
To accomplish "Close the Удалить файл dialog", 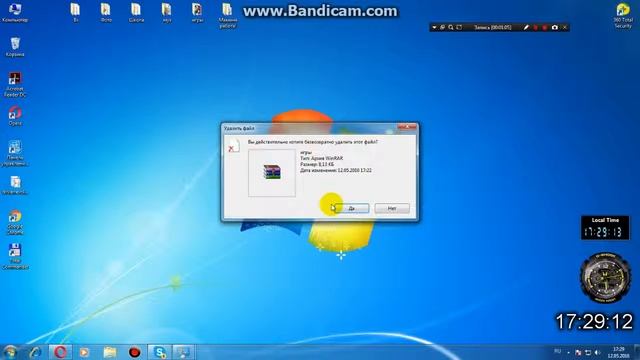I will click(406, 127).
